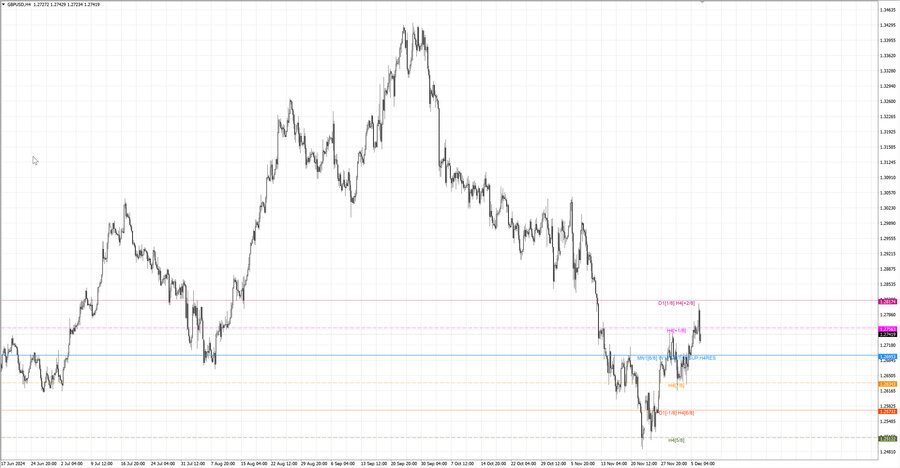Click the 29 Aug 20:00 time label
900x468 pixels.
click(x=313, y=463)
